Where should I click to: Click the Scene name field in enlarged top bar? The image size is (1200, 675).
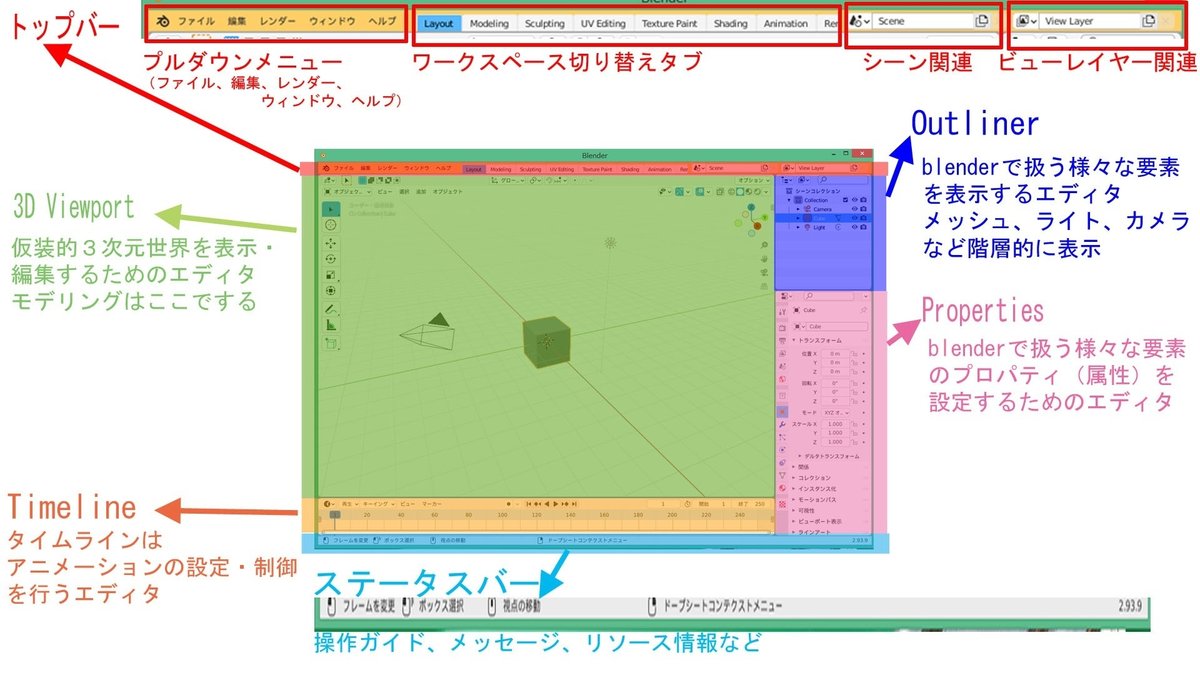tap(923, 21)
